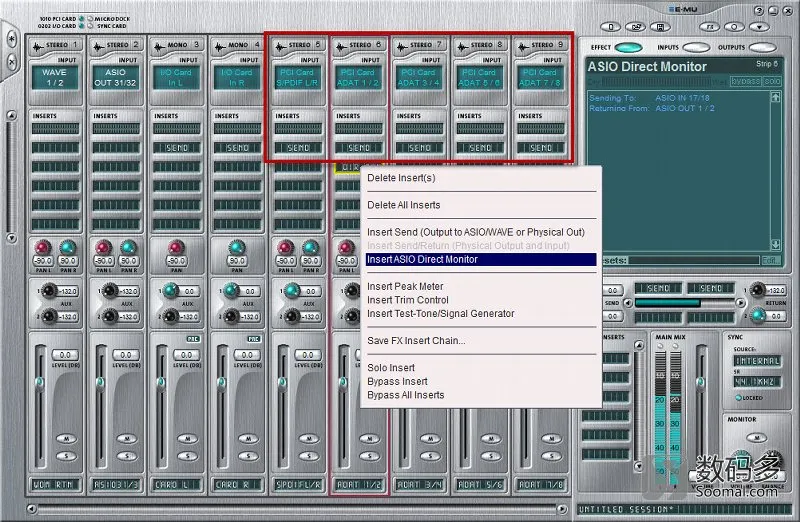
Task: Adjust Aux 2 knob on the WAVE 1/2 strip
Action: click(x=48, y=316)
